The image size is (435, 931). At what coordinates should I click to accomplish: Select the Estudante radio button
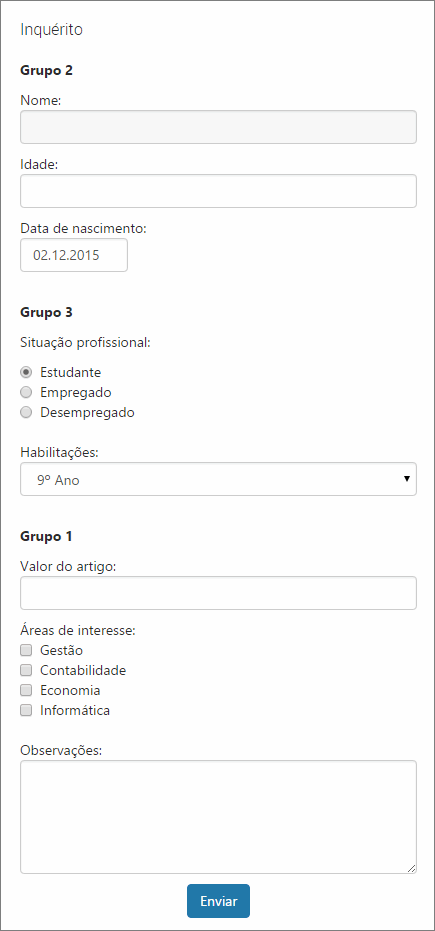tap(26, 372)
